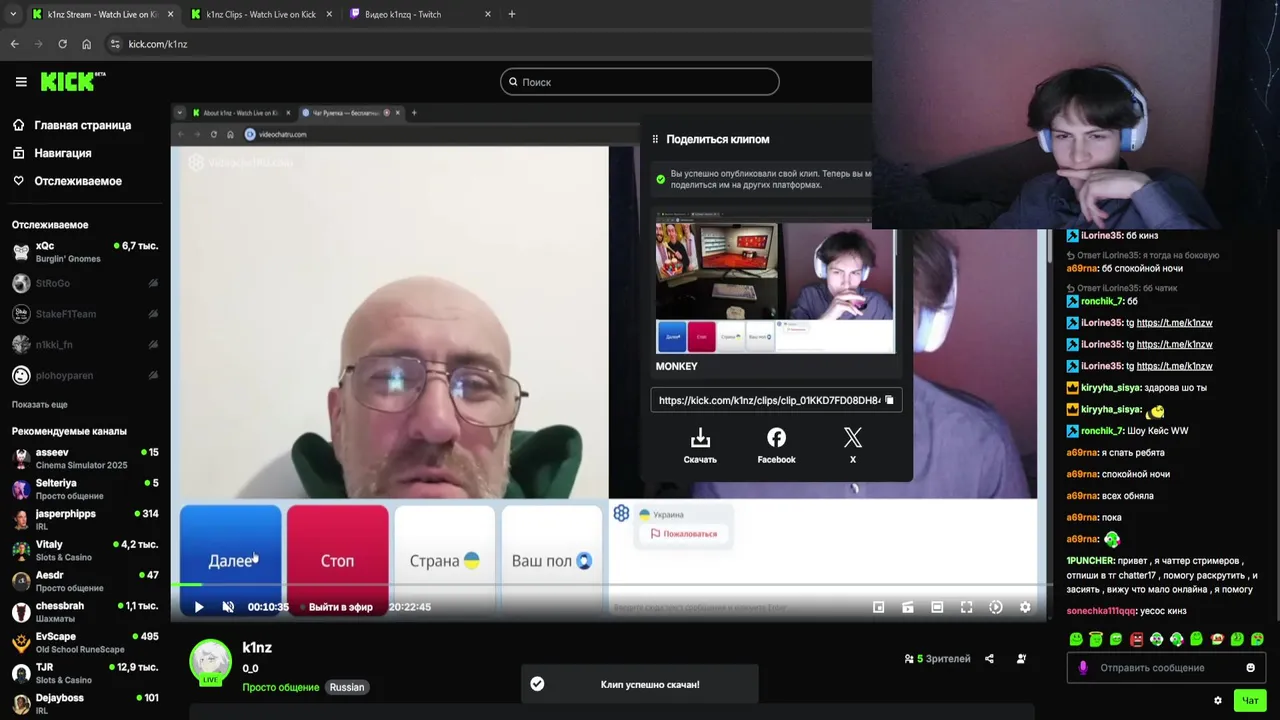The image size is (1280, 720).
Task: Insert the first green smiling emote
Action: click(x=1076, y=639)
